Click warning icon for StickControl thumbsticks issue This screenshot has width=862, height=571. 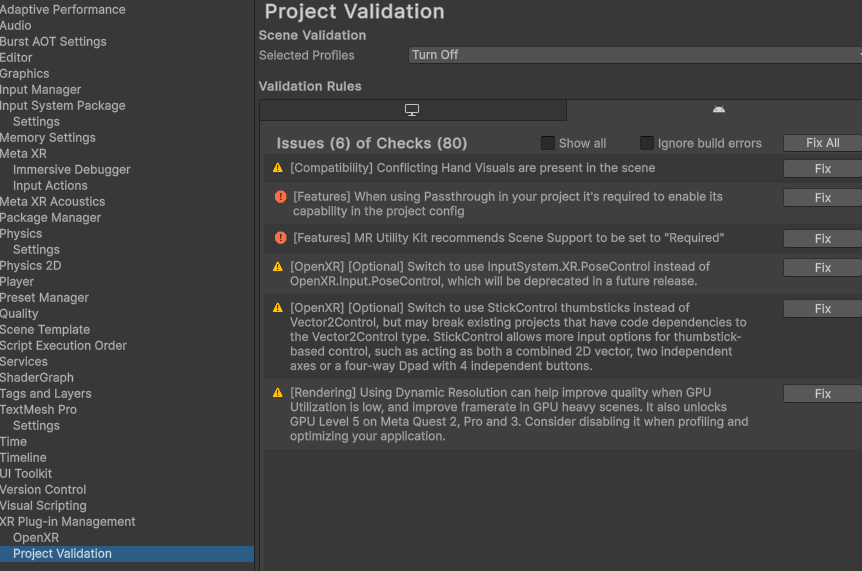pos(278,308)
